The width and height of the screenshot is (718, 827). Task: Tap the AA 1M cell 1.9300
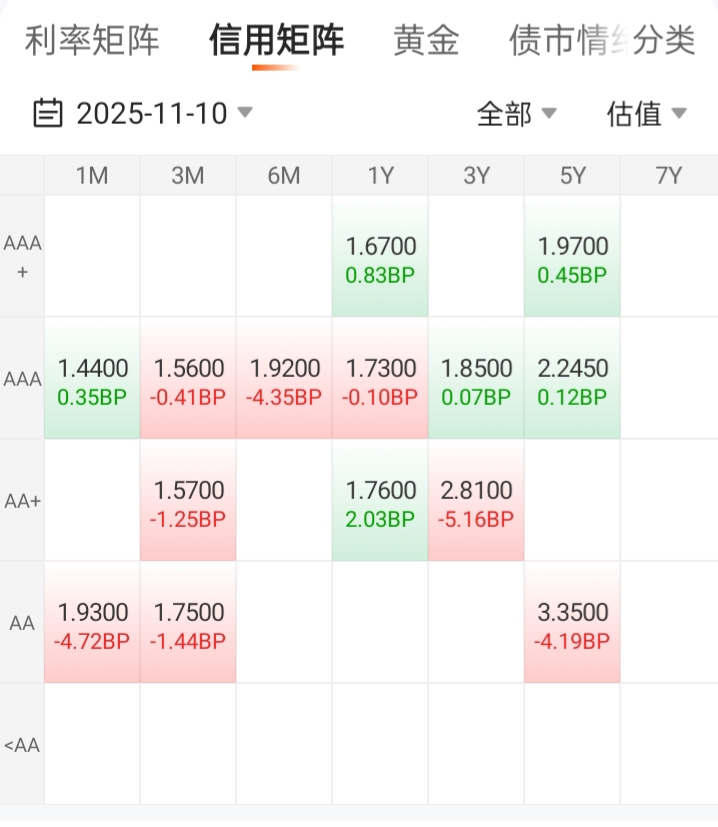click(x=92, y=624)
